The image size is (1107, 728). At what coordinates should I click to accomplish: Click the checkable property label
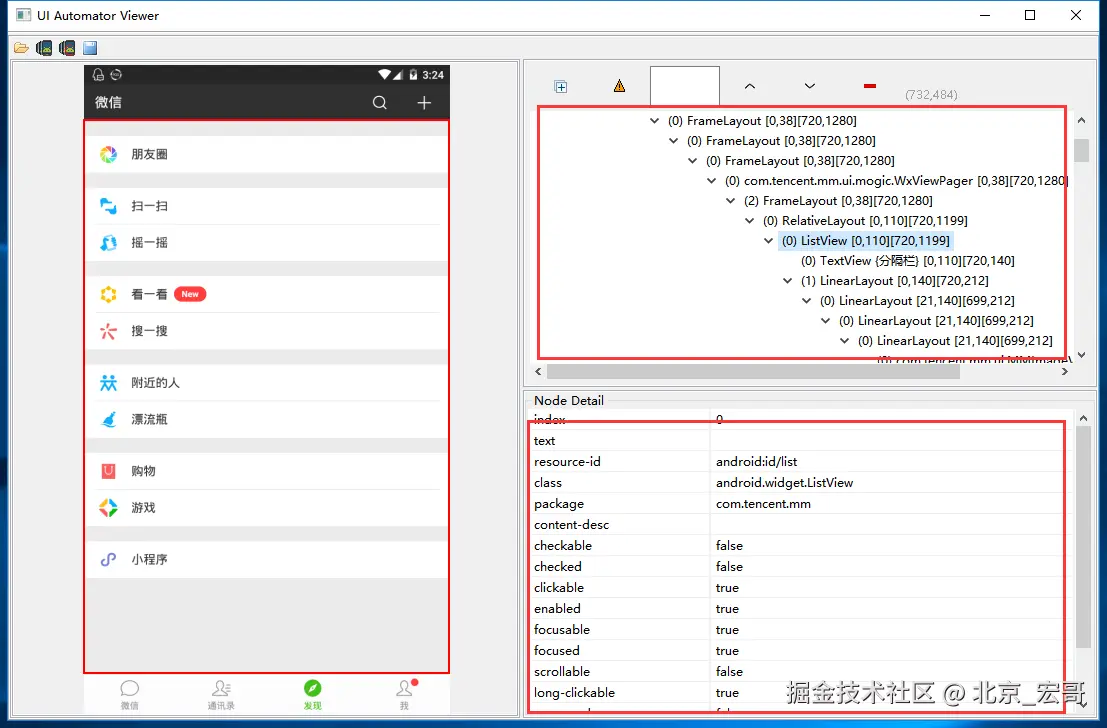[563, 546]
